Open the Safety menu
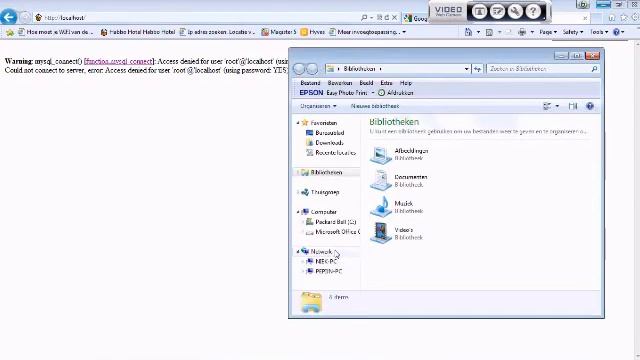 click(573, 32)
